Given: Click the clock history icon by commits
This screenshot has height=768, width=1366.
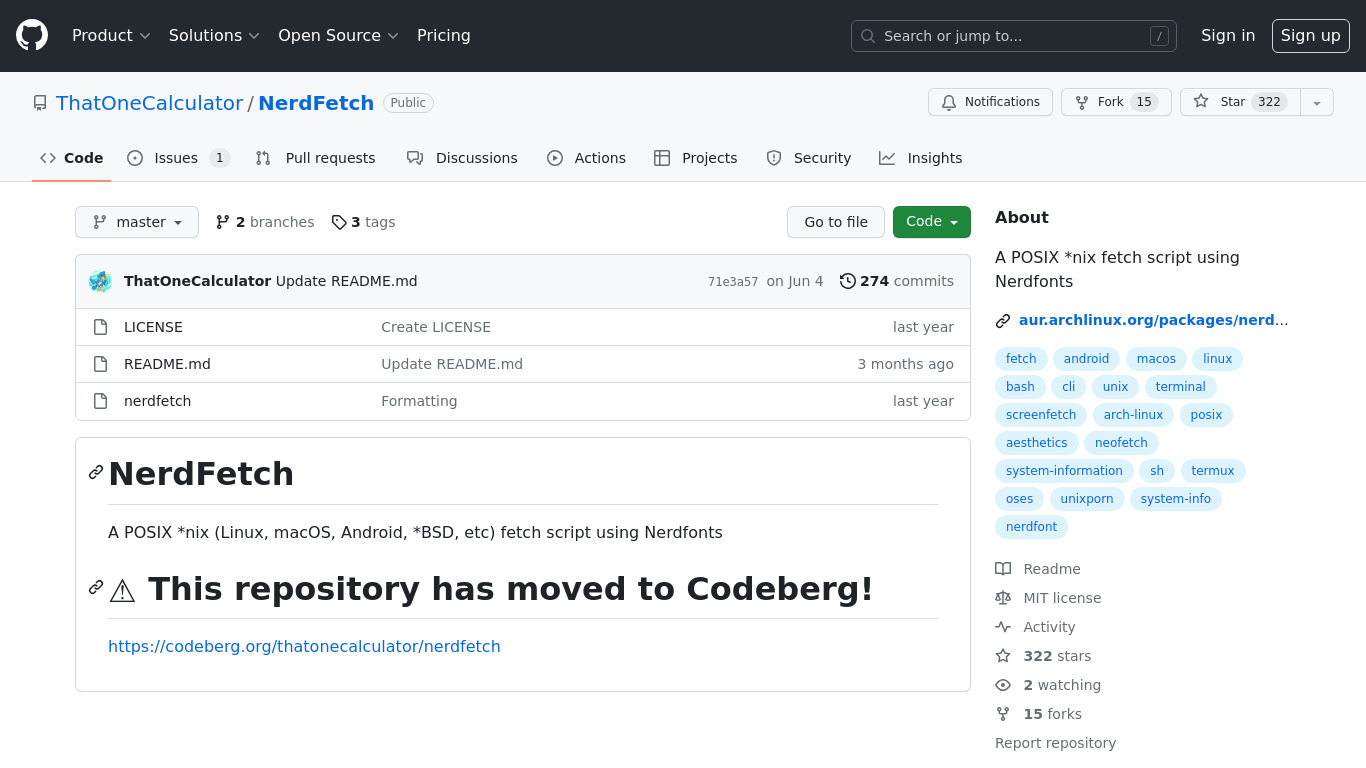Looking at the screenshot, I should (x=848, y=281).
